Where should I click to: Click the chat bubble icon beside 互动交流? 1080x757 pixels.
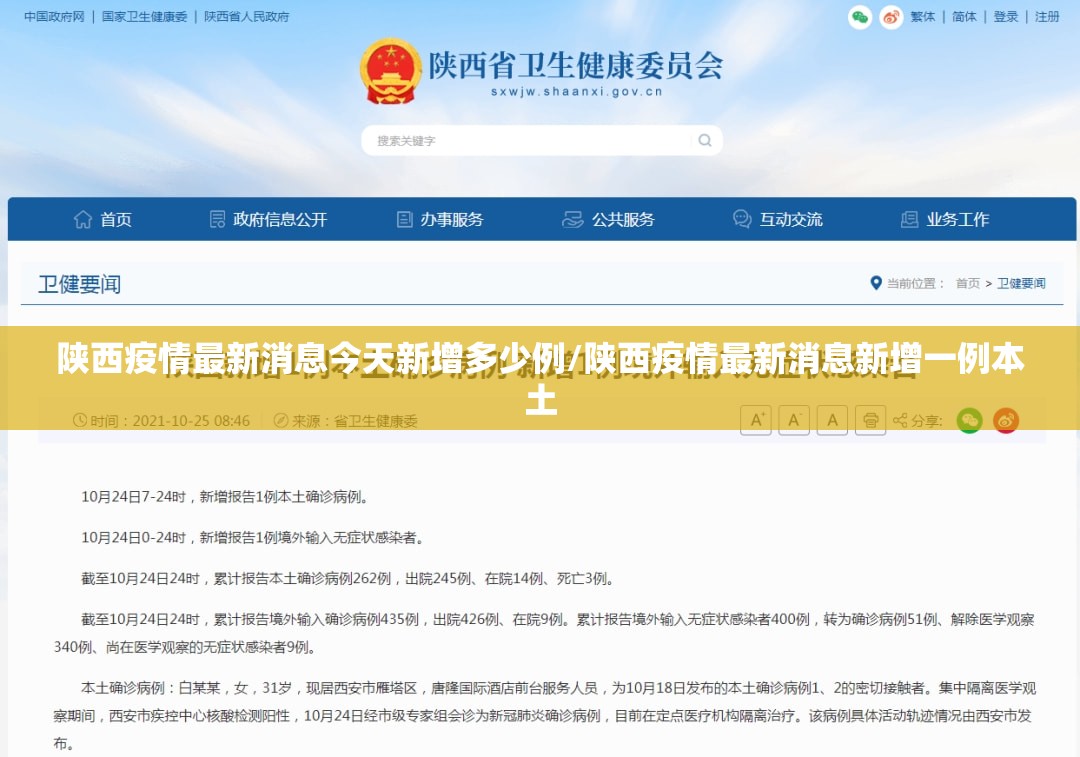(x=742, y=219)
